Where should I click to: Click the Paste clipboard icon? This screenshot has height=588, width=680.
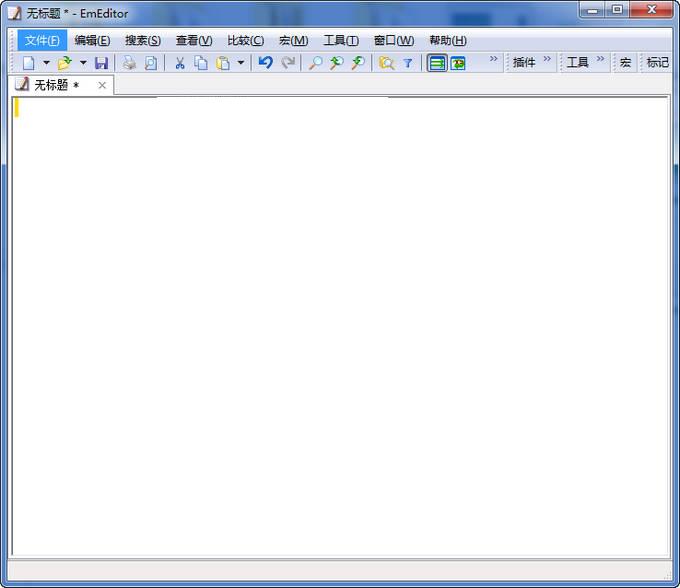[x=223, y=63]
